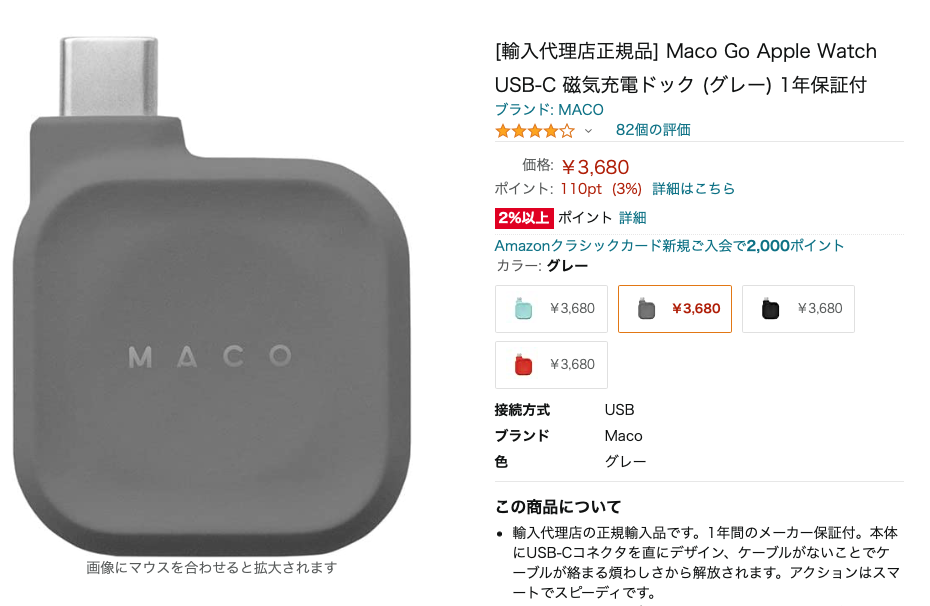Click the four-star rating icons
This screenshot has width=930, height=606.
(x=535, y=130)
